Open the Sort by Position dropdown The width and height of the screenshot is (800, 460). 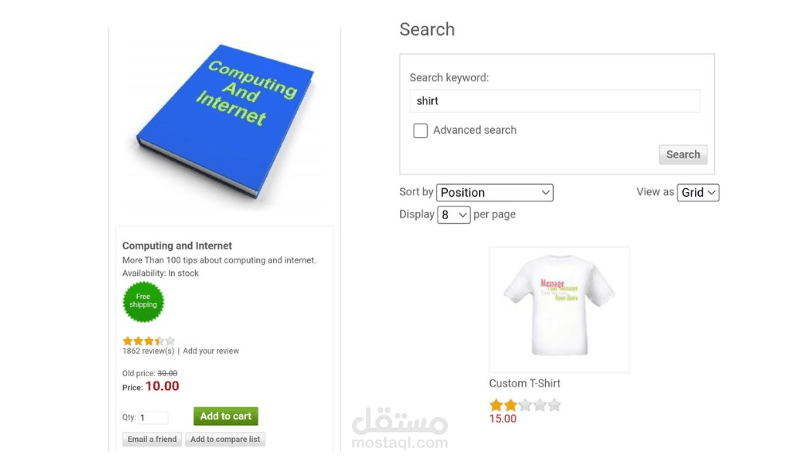494,192
